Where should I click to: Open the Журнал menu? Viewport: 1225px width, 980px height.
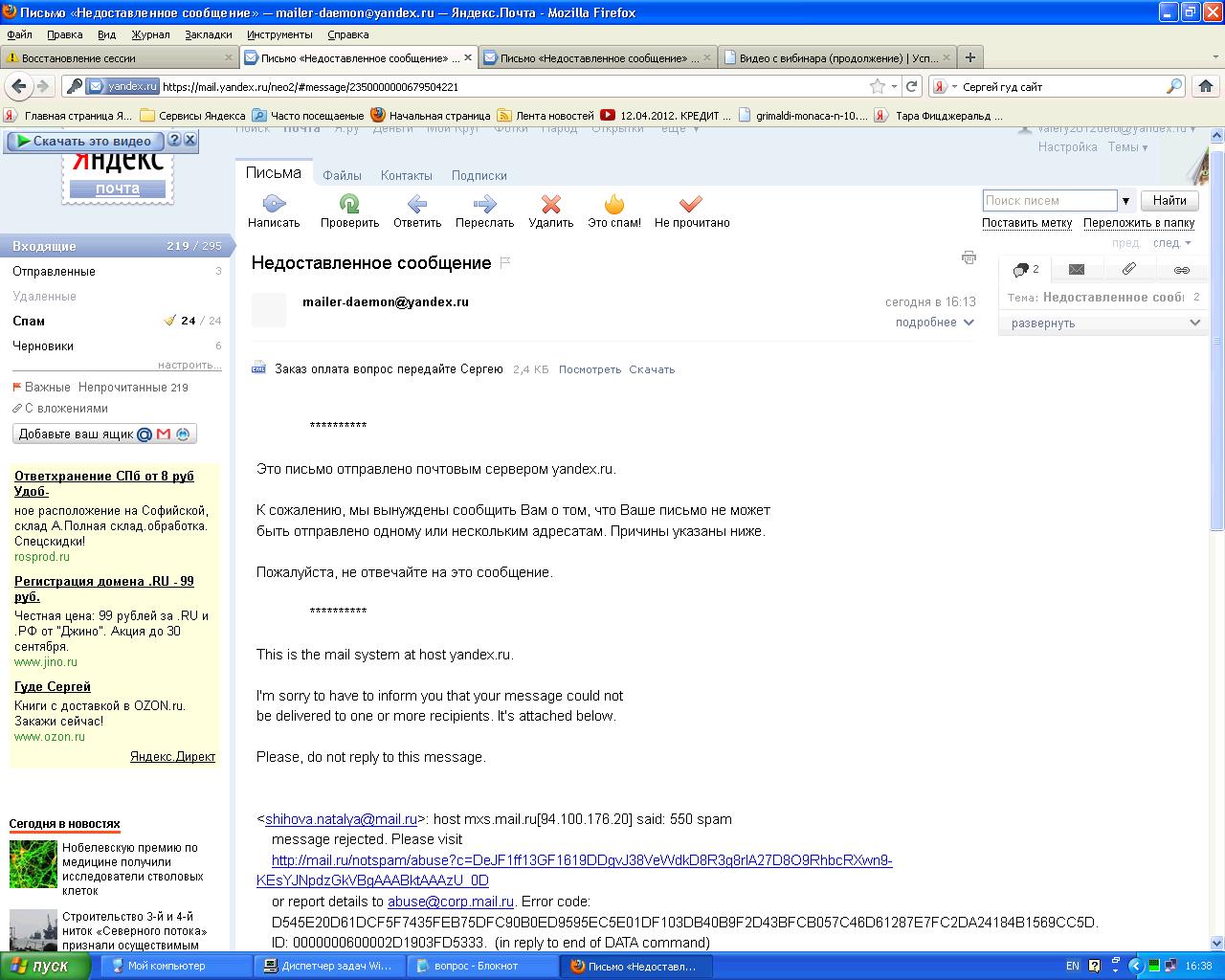coord(150,34)
